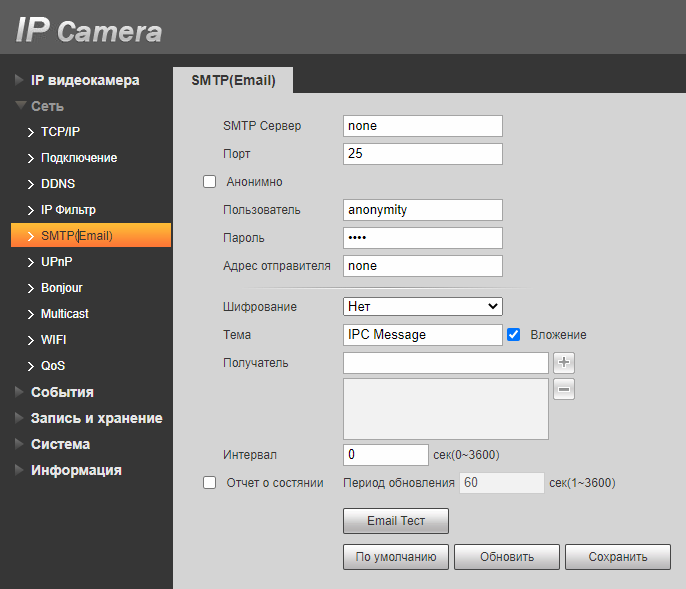The height and width of the screenshot is (589, 686).
Task: Click the Email Тест button
Action: coord(396,521)
